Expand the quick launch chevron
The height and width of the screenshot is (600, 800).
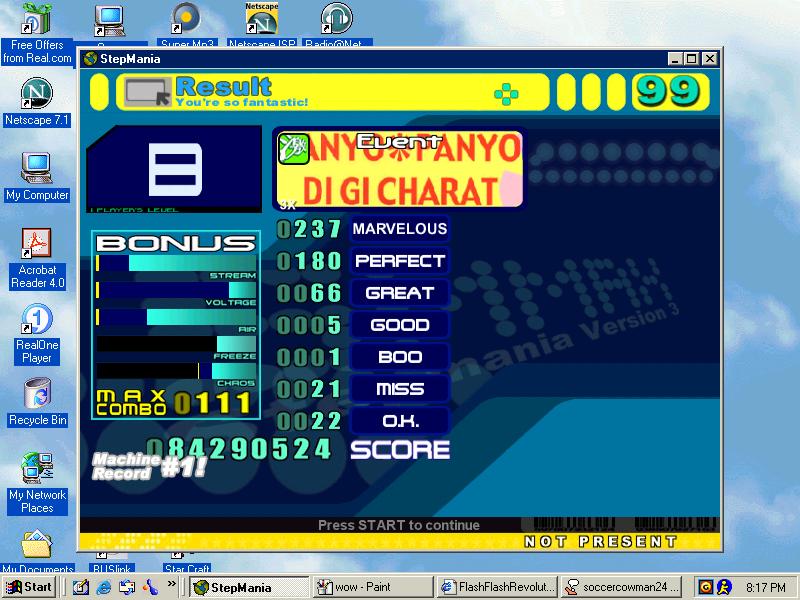[171, 584]
